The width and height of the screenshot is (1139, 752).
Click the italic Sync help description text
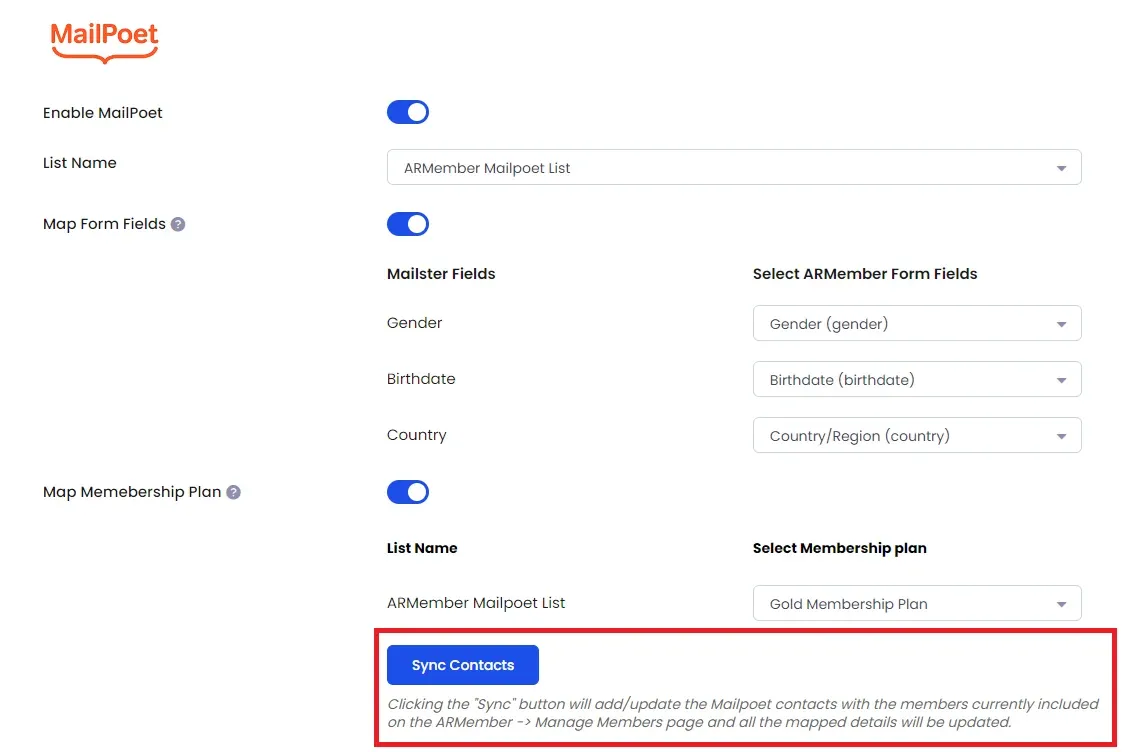coord(742,713)
